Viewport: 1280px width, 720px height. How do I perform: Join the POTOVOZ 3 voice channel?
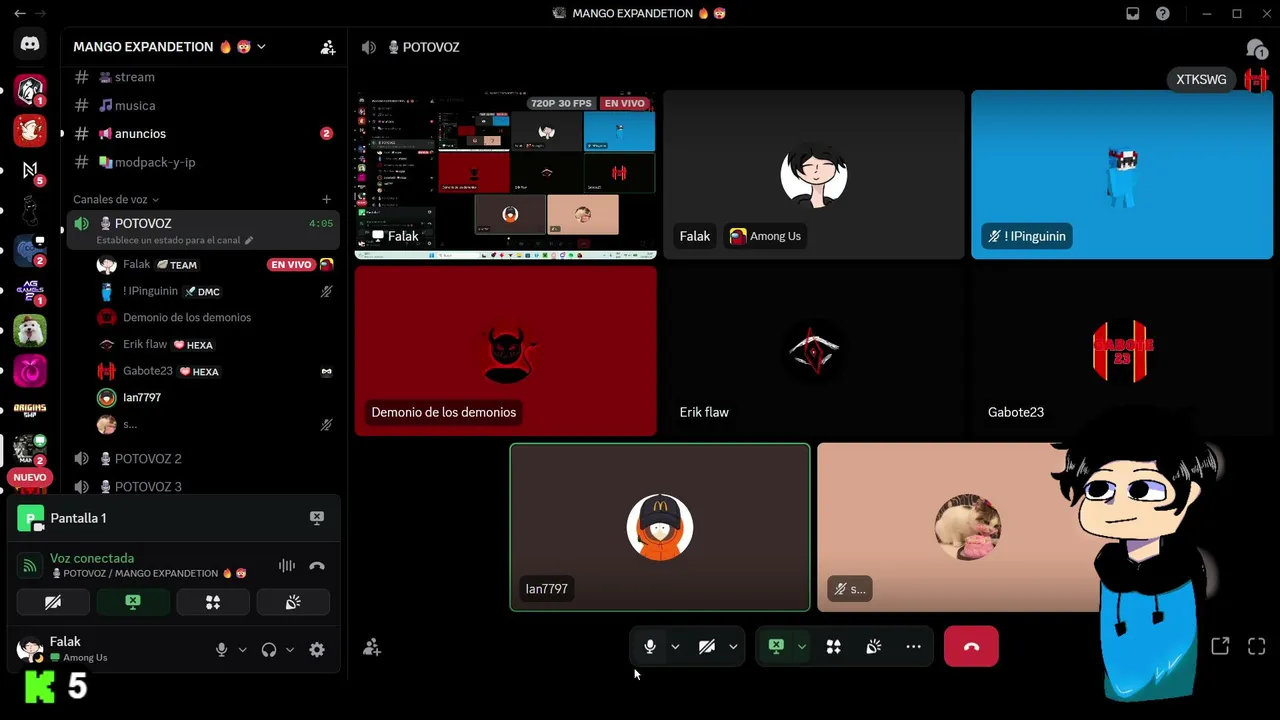click(x=204, y=486)
